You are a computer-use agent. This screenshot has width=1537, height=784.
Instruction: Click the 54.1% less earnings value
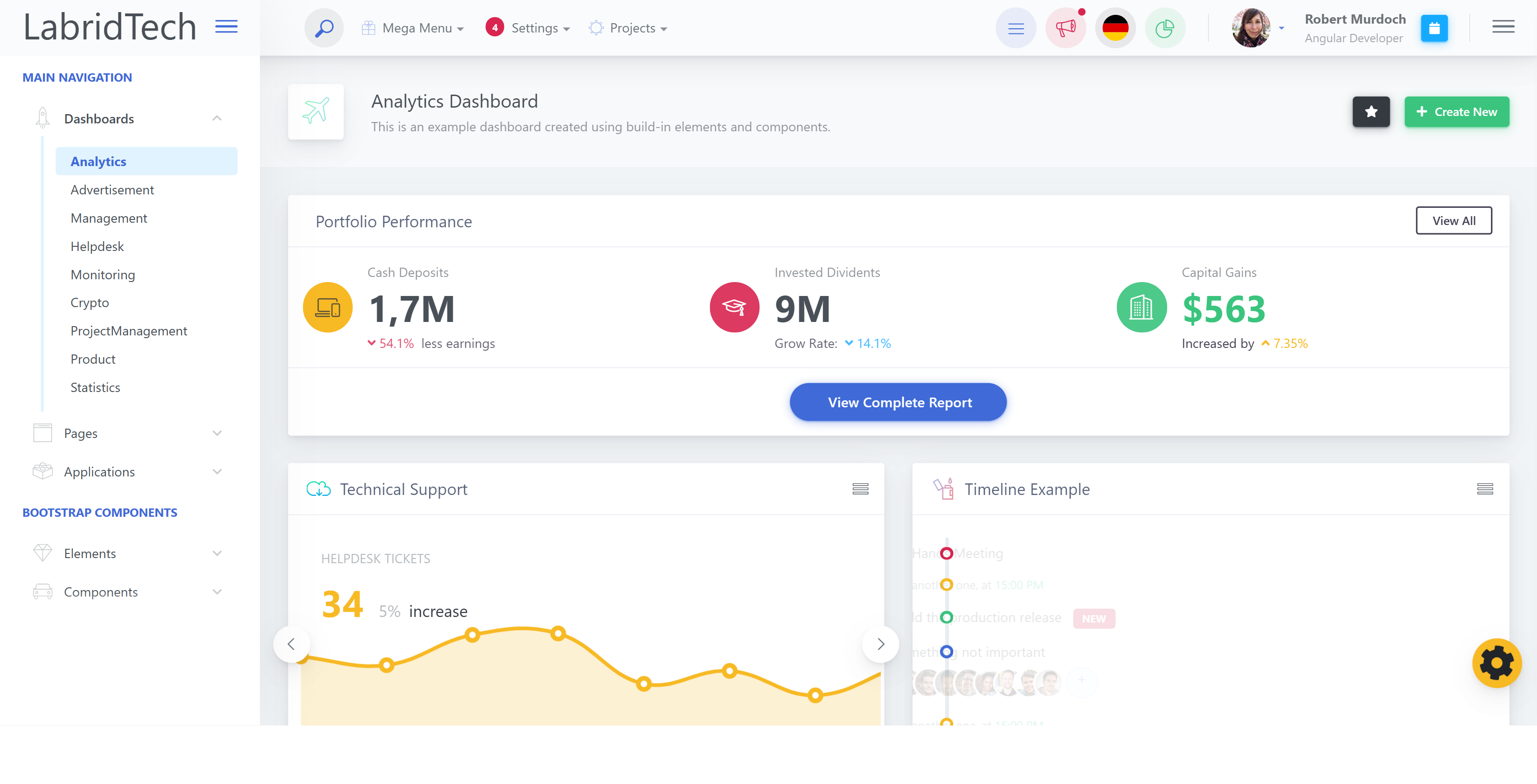click(396, 343)
